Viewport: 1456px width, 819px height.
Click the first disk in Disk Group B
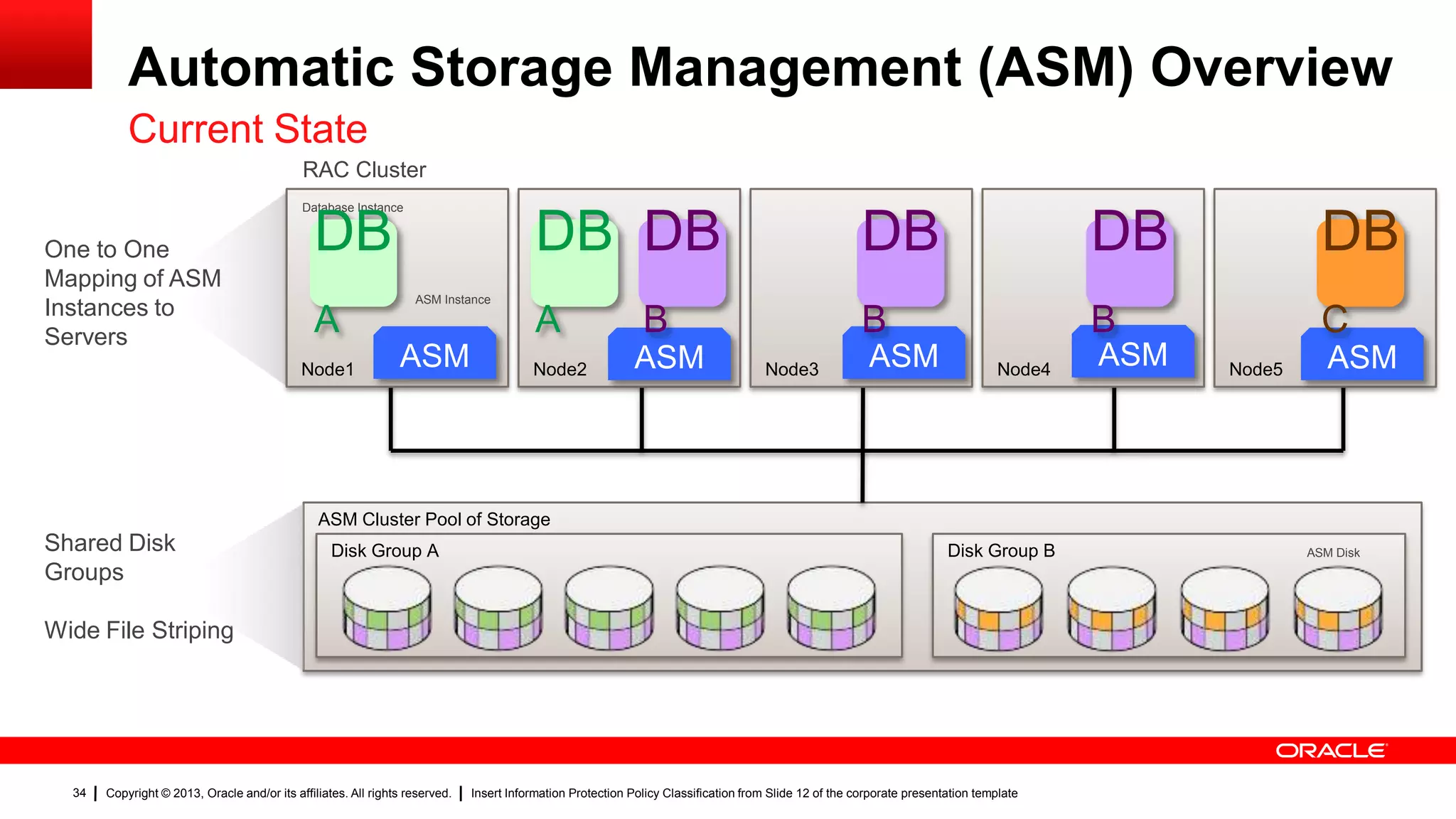pyautogui.click(x=999, y=608)
